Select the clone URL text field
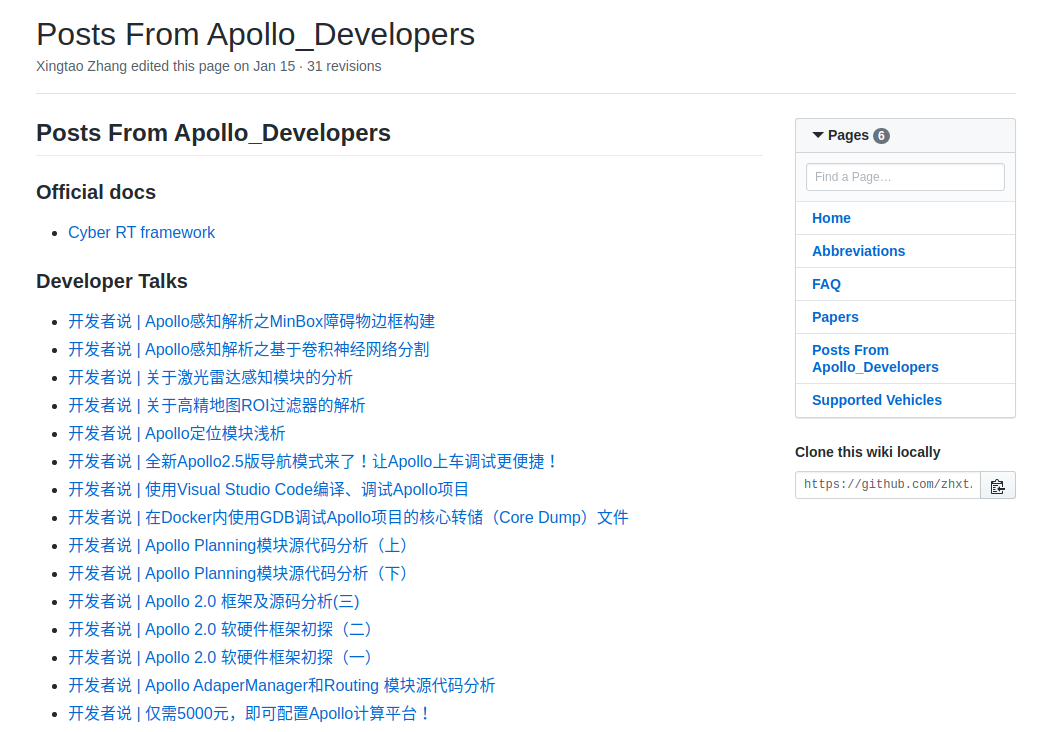The width and height of the screenshot is (1046, 732). (x=887, y=484)
